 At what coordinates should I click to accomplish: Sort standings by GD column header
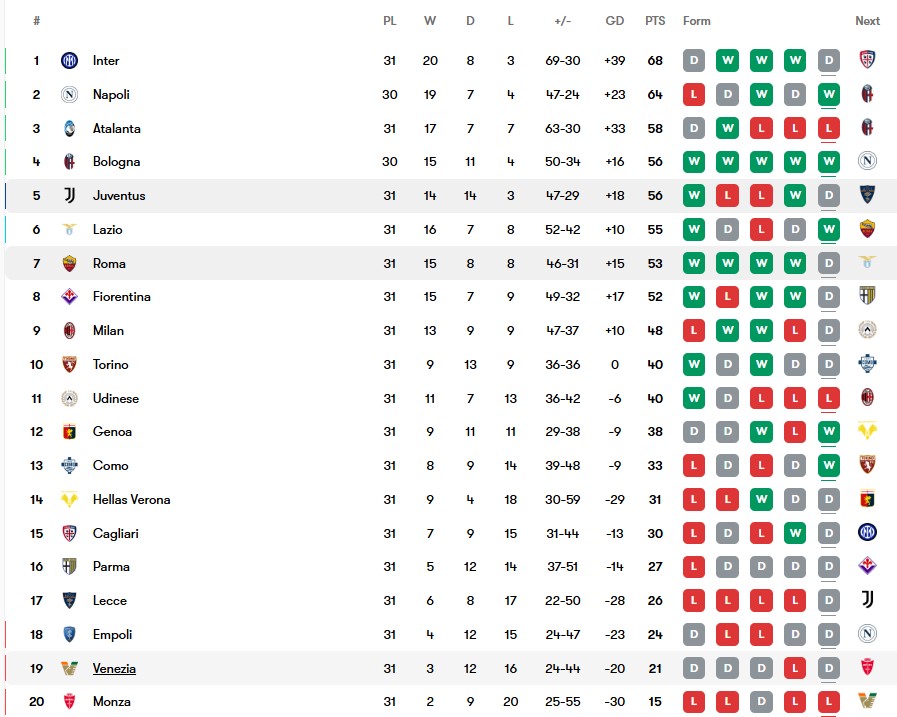(x=614, y=21)
